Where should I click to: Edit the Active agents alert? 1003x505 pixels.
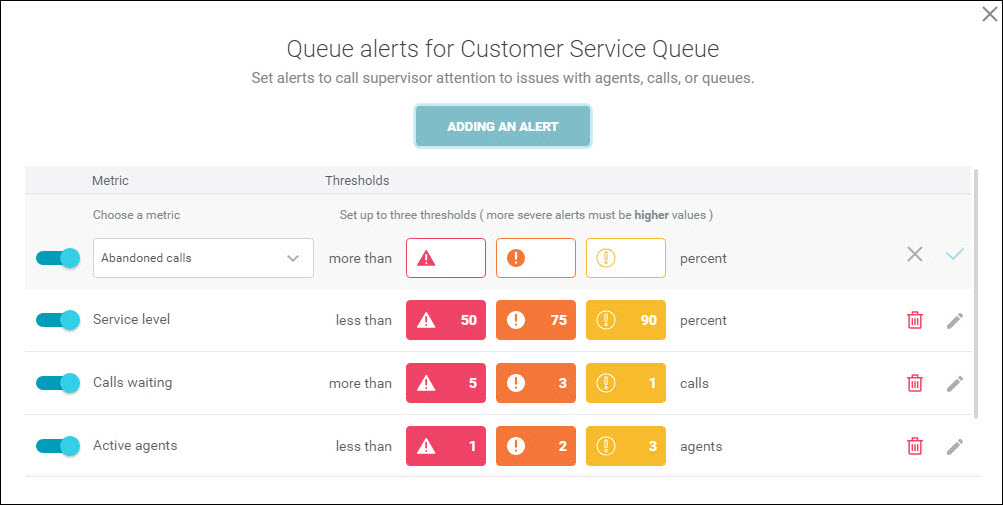954,446
